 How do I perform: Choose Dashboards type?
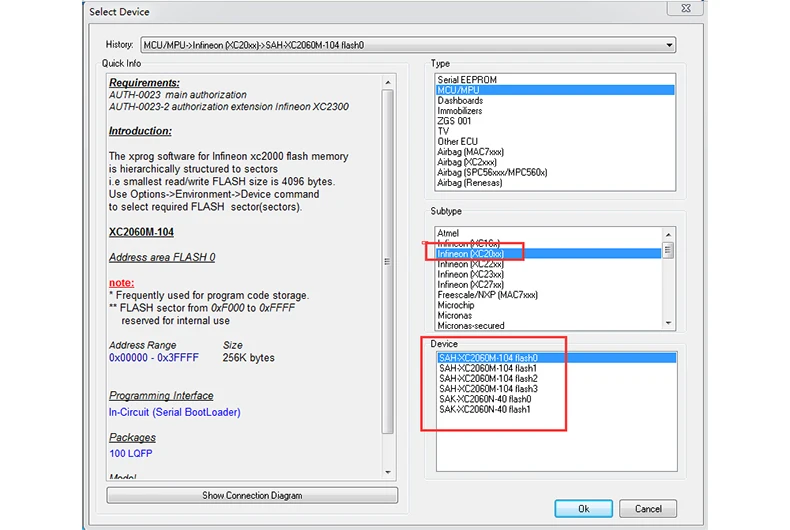pos(554,100)
